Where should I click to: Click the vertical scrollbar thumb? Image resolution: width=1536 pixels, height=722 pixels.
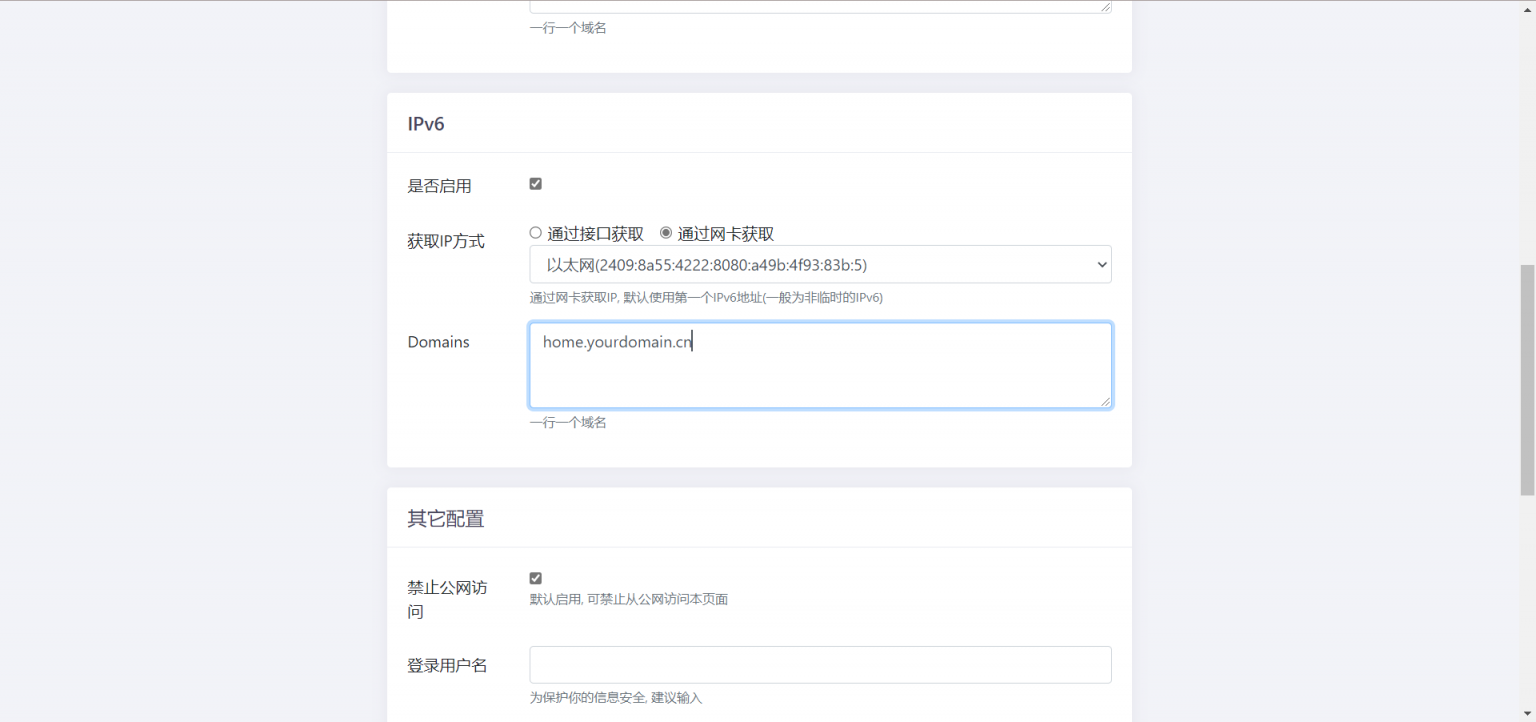coord(1527,380)
